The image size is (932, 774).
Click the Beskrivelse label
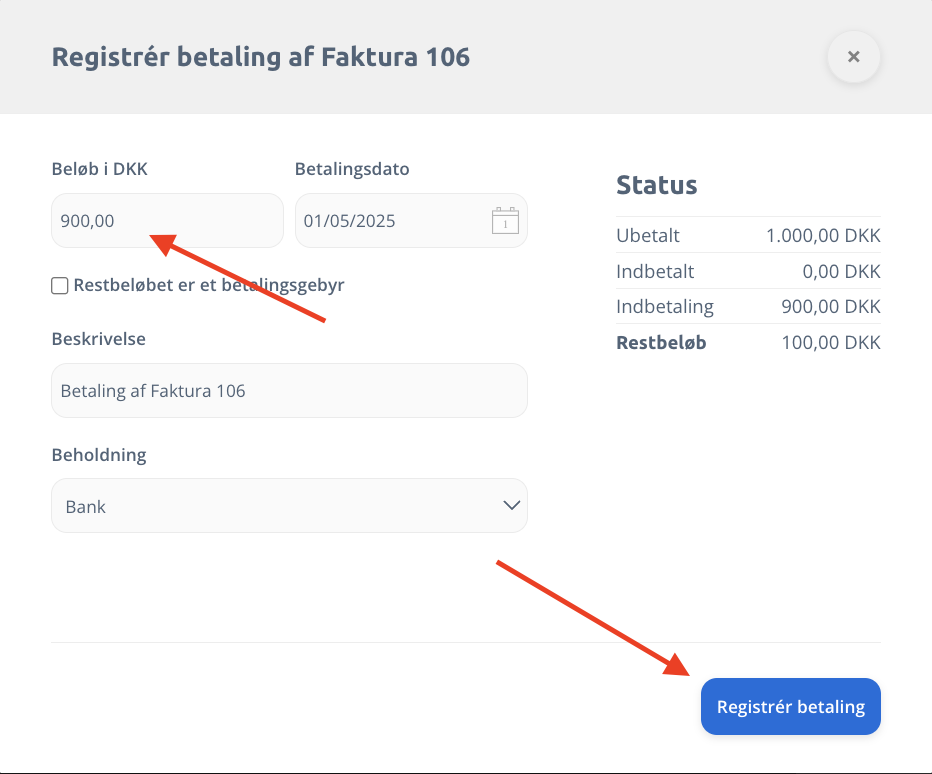pyautogui.click(x=99, y=339)
